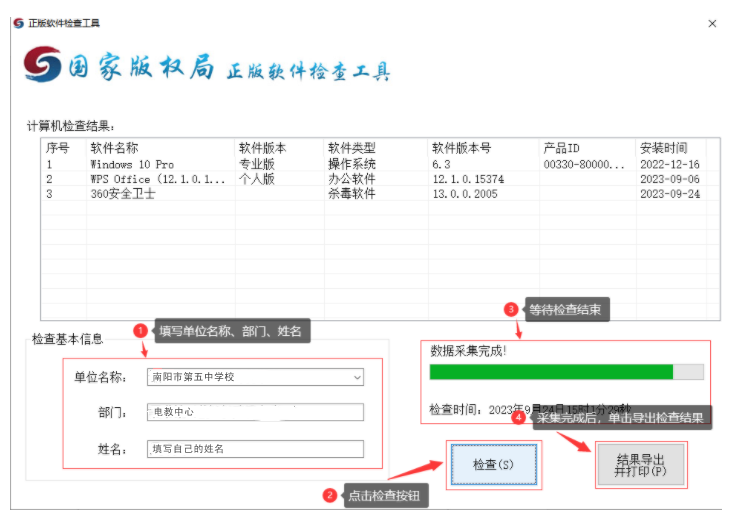The width and height of the screenshot is (751, 526).
Task: Focus the 部门 input field
Action: click(x=254, y=412)
